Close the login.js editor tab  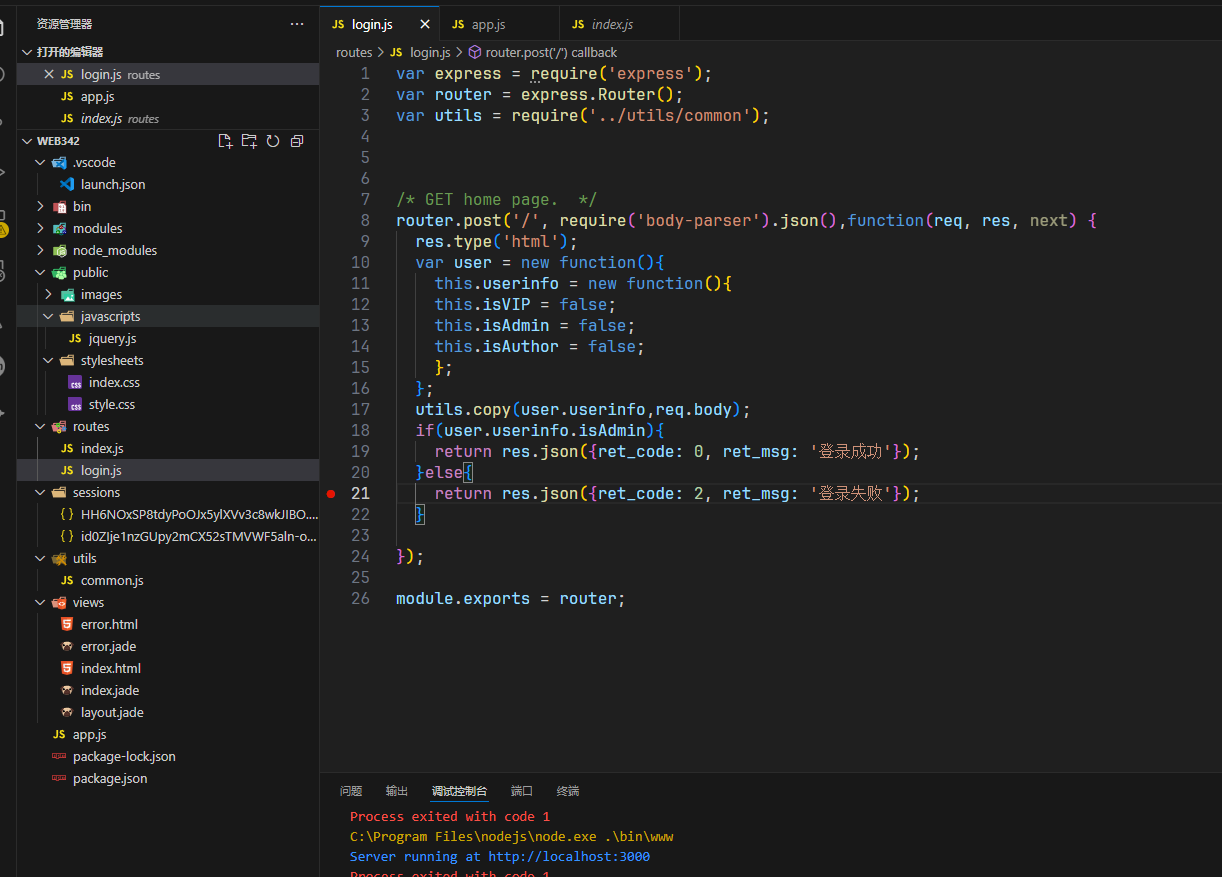click(x=425, y=24)
